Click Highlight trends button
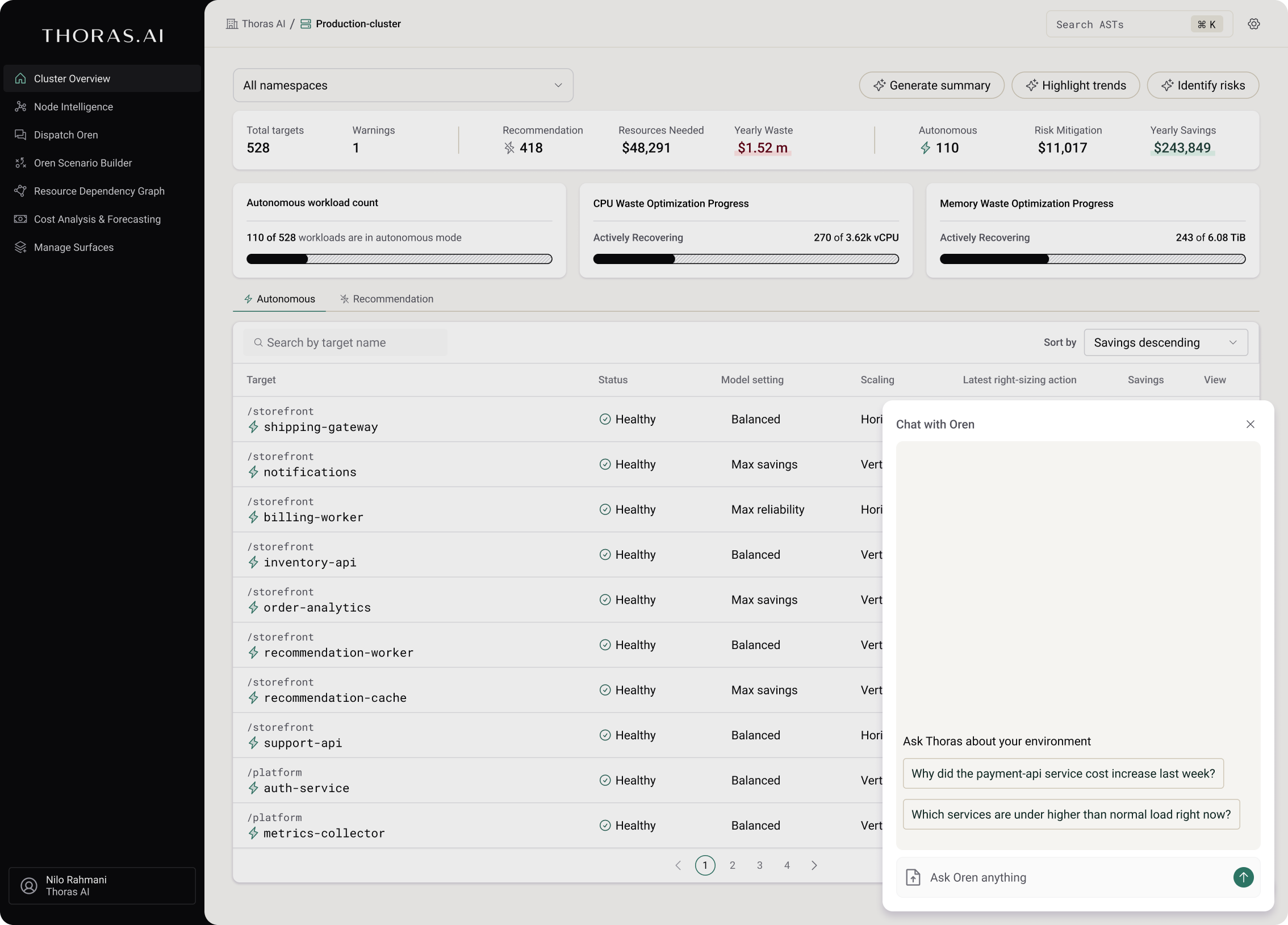 click(1076, 85)
